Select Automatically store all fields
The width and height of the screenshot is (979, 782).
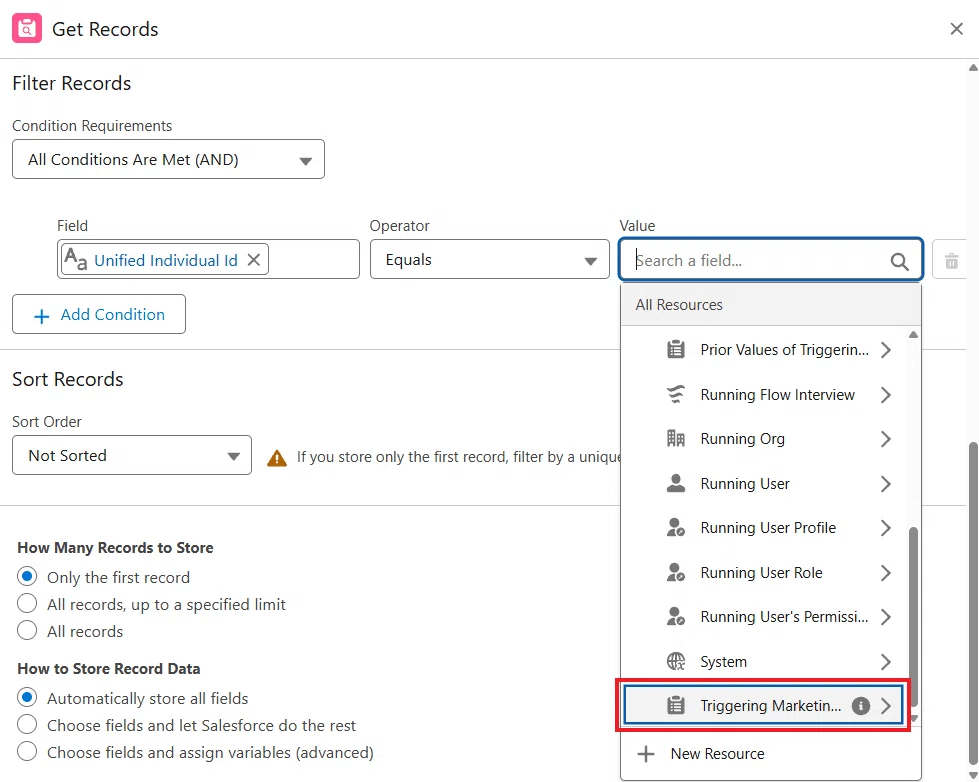27,697
